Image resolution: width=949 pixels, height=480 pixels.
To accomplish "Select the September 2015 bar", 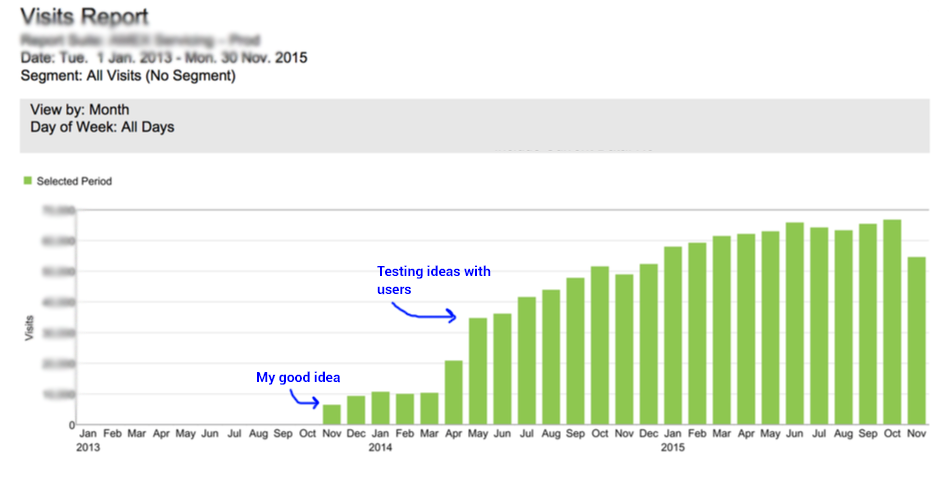I will pyautogui.click(x=868, y=324).
